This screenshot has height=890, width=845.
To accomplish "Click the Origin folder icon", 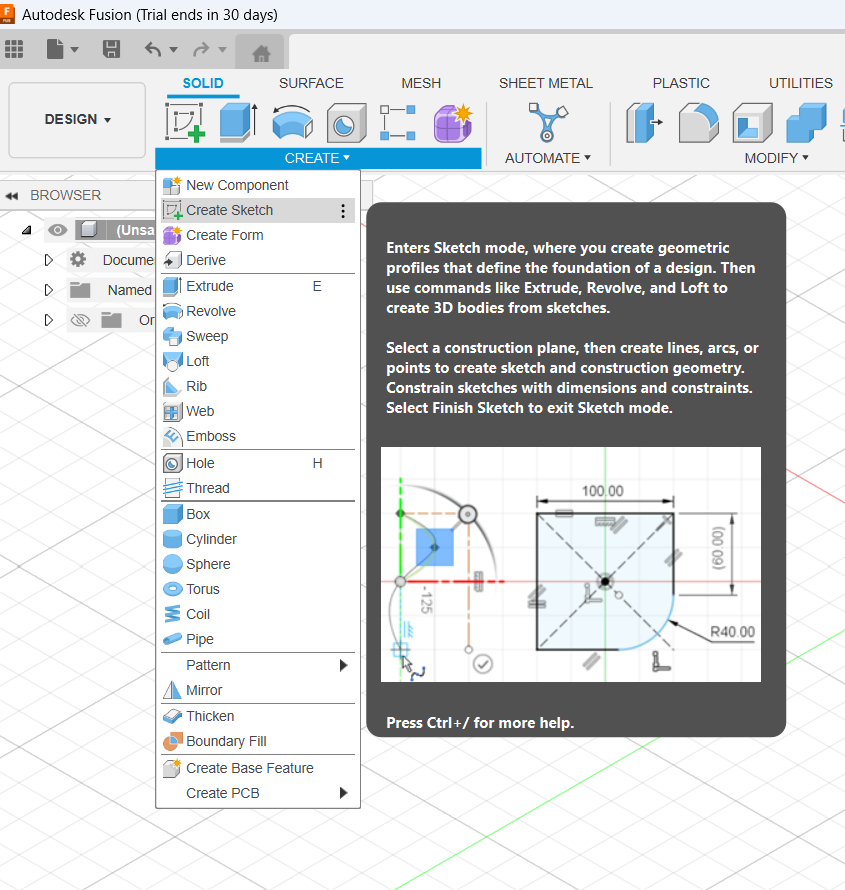I will (111, 320).
